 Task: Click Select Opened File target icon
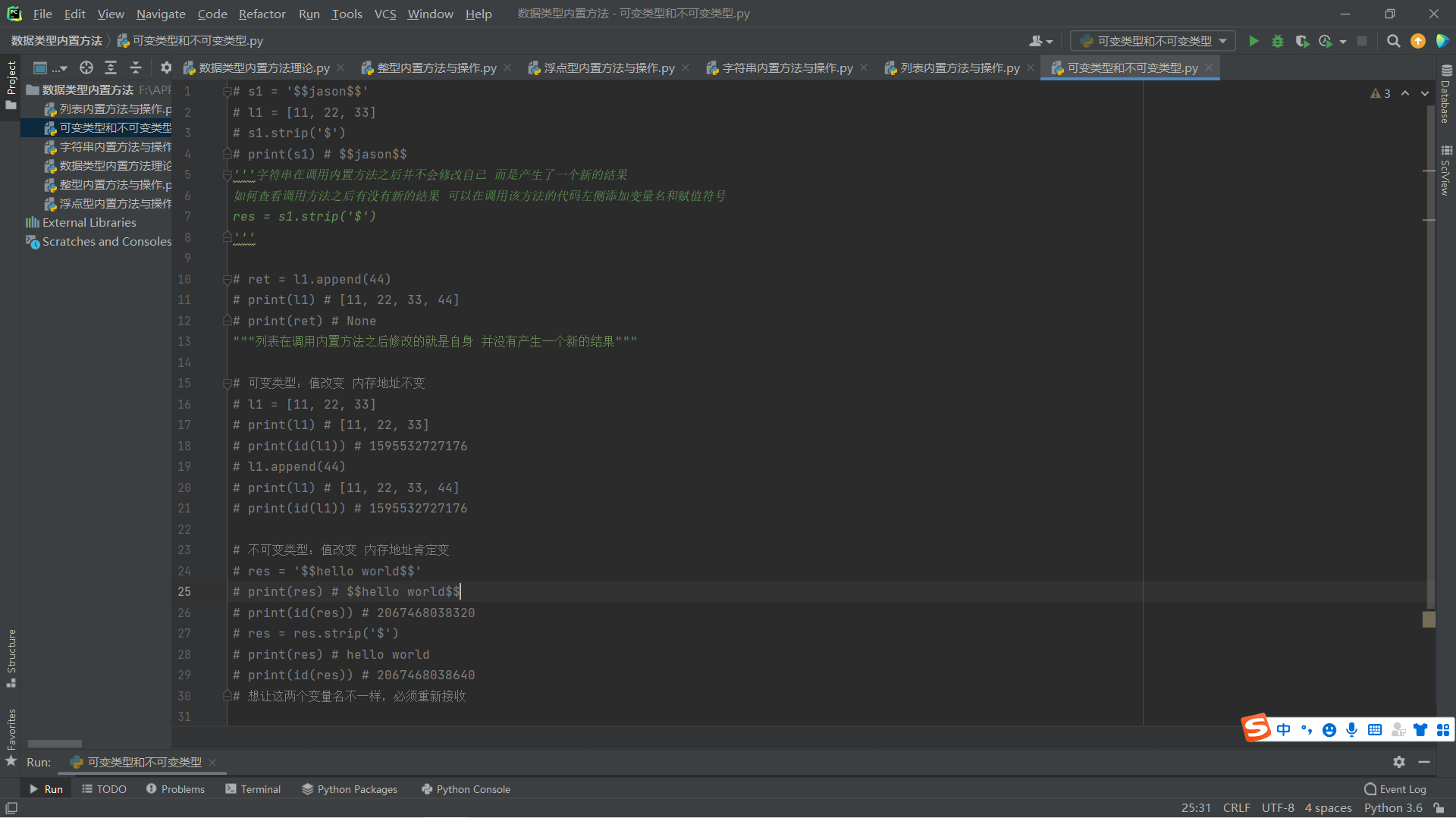[86, 67]
